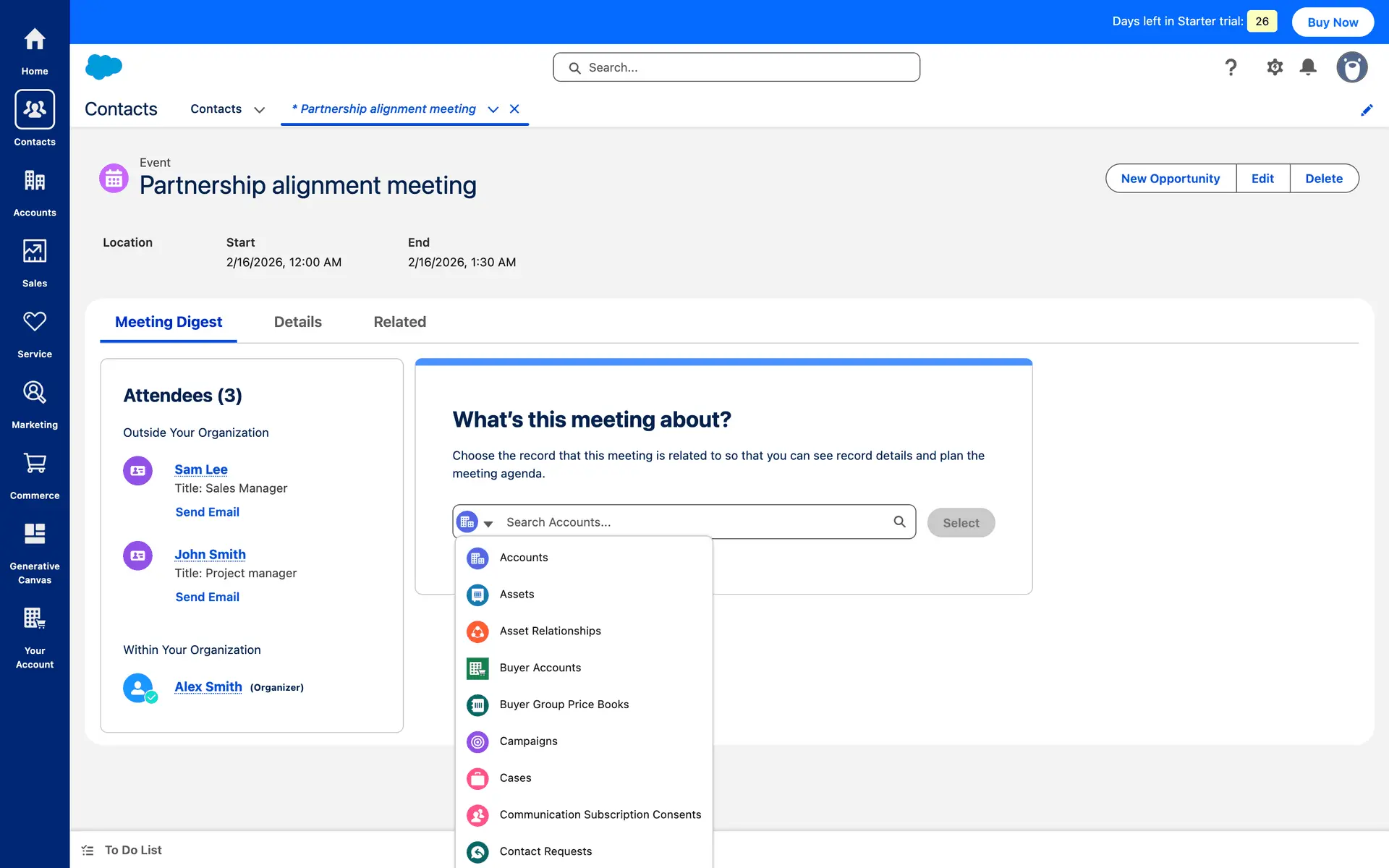The height and width of the screenshot is (868, 1389).
Task: Click the notifications bell icon
Action: click(1307, 67)
